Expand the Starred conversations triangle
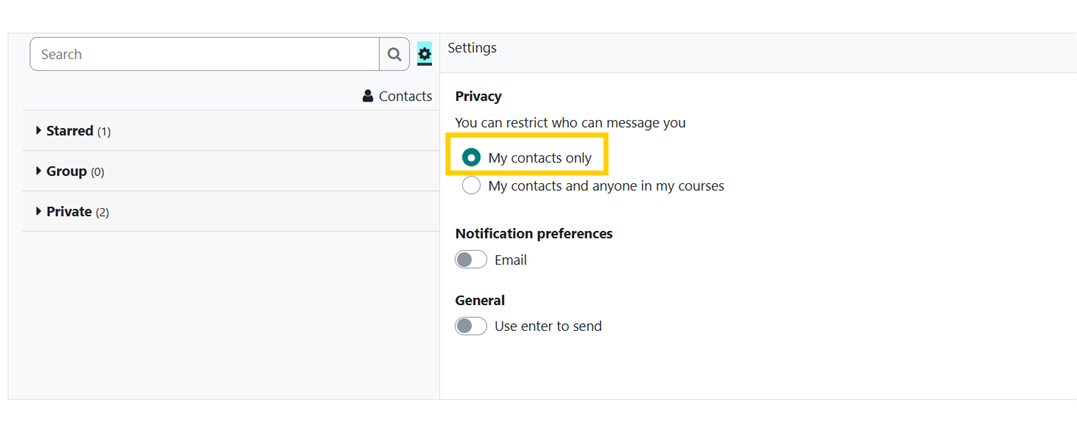The width and height of the screenshot is (1077, 427). [39, 130]
